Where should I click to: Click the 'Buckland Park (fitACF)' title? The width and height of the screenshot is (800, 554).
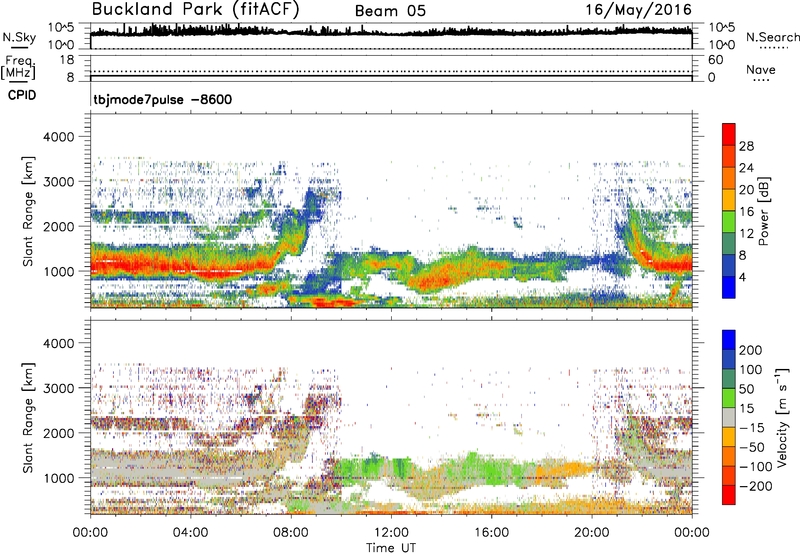[195, 9]
